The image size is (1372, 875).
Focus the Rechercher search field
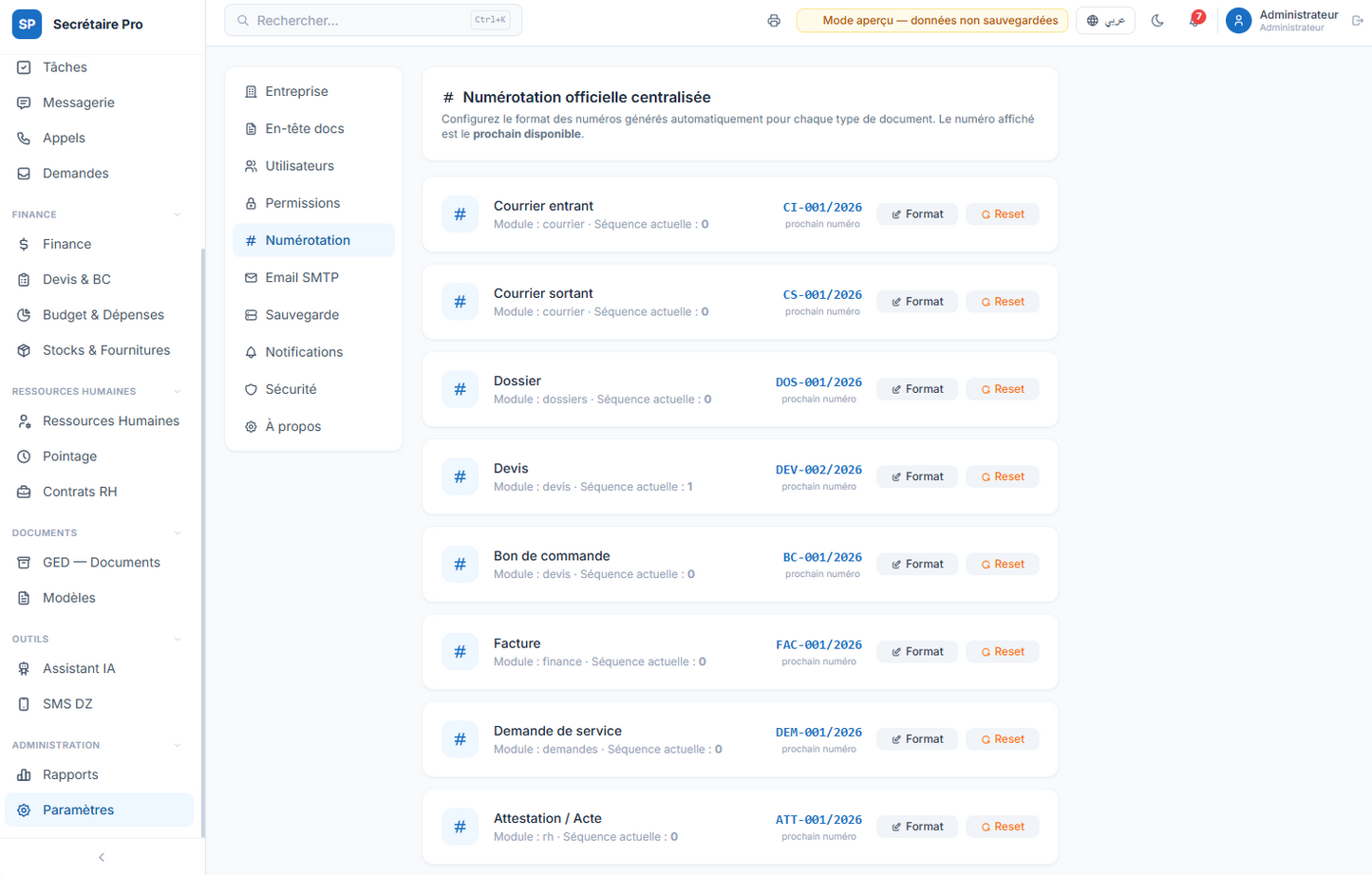373,20
